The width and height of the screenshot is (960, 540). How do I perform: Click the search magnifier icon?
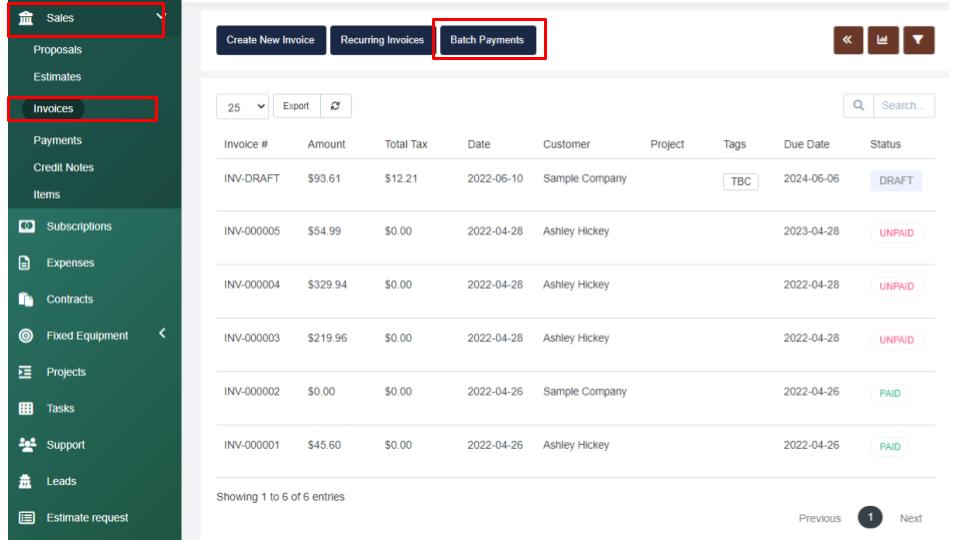(x=858, y=106)
